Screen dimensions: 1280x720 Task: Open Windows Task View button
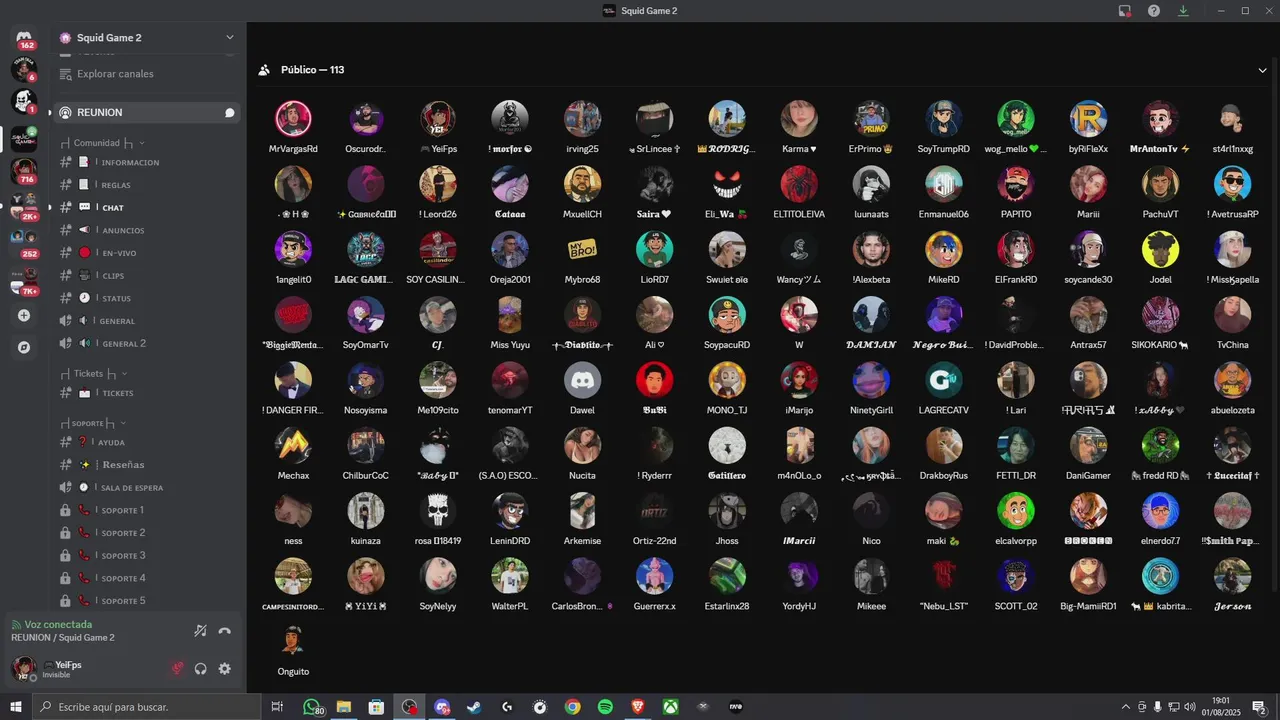pyautogui.click(x=277, y=707)
